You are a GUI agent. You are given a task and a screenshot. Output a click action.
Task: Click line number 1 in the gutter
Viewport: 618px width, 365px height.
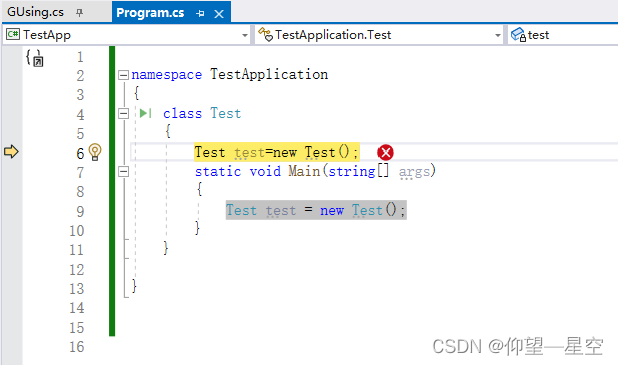click(80, 57)
